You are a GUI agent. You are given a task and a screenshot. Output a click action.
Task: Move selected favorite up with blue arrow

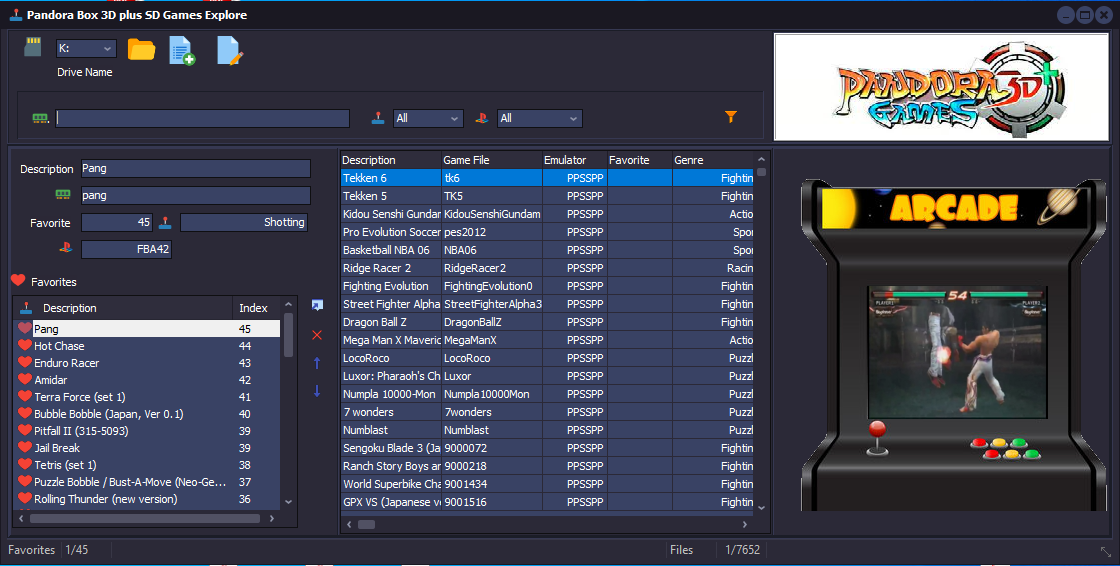(317, 363)
